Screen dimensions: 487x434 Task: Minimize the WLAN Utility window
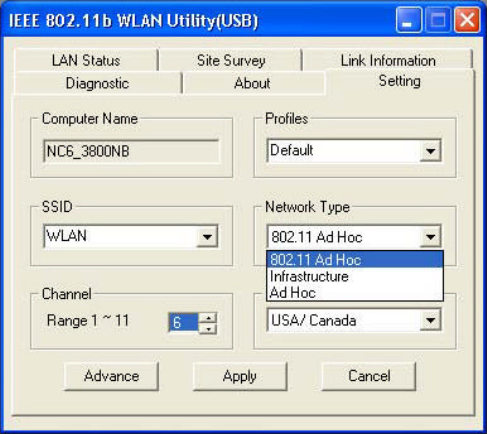pos(408,20)
